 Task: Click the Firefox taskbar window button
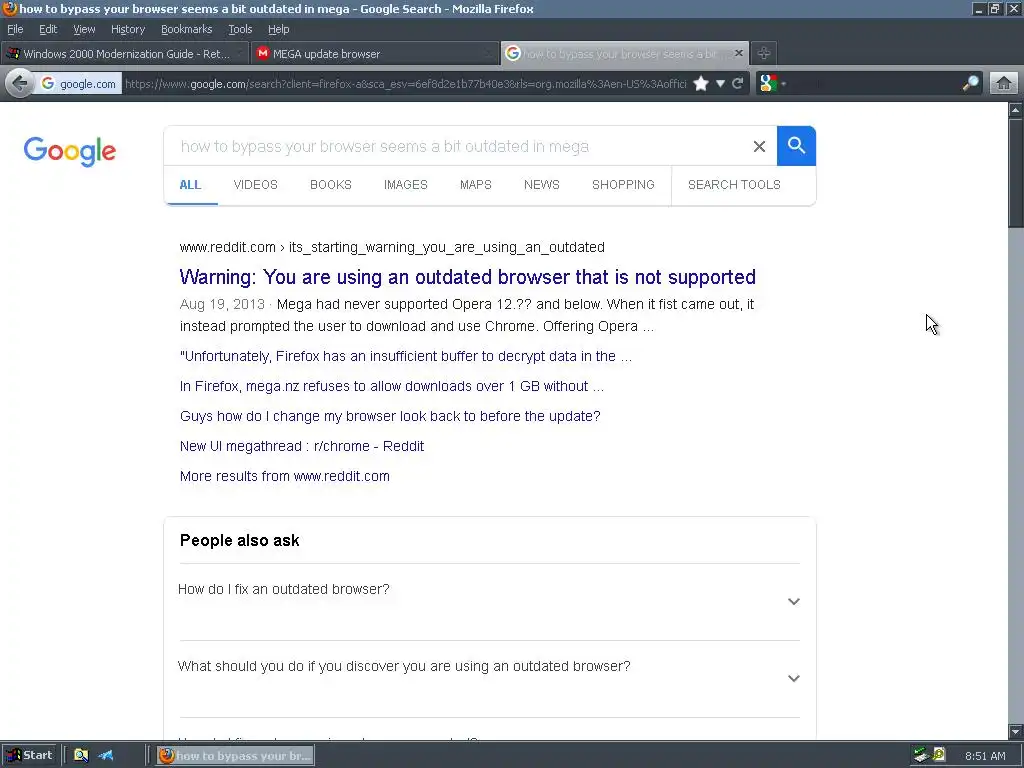236,756
